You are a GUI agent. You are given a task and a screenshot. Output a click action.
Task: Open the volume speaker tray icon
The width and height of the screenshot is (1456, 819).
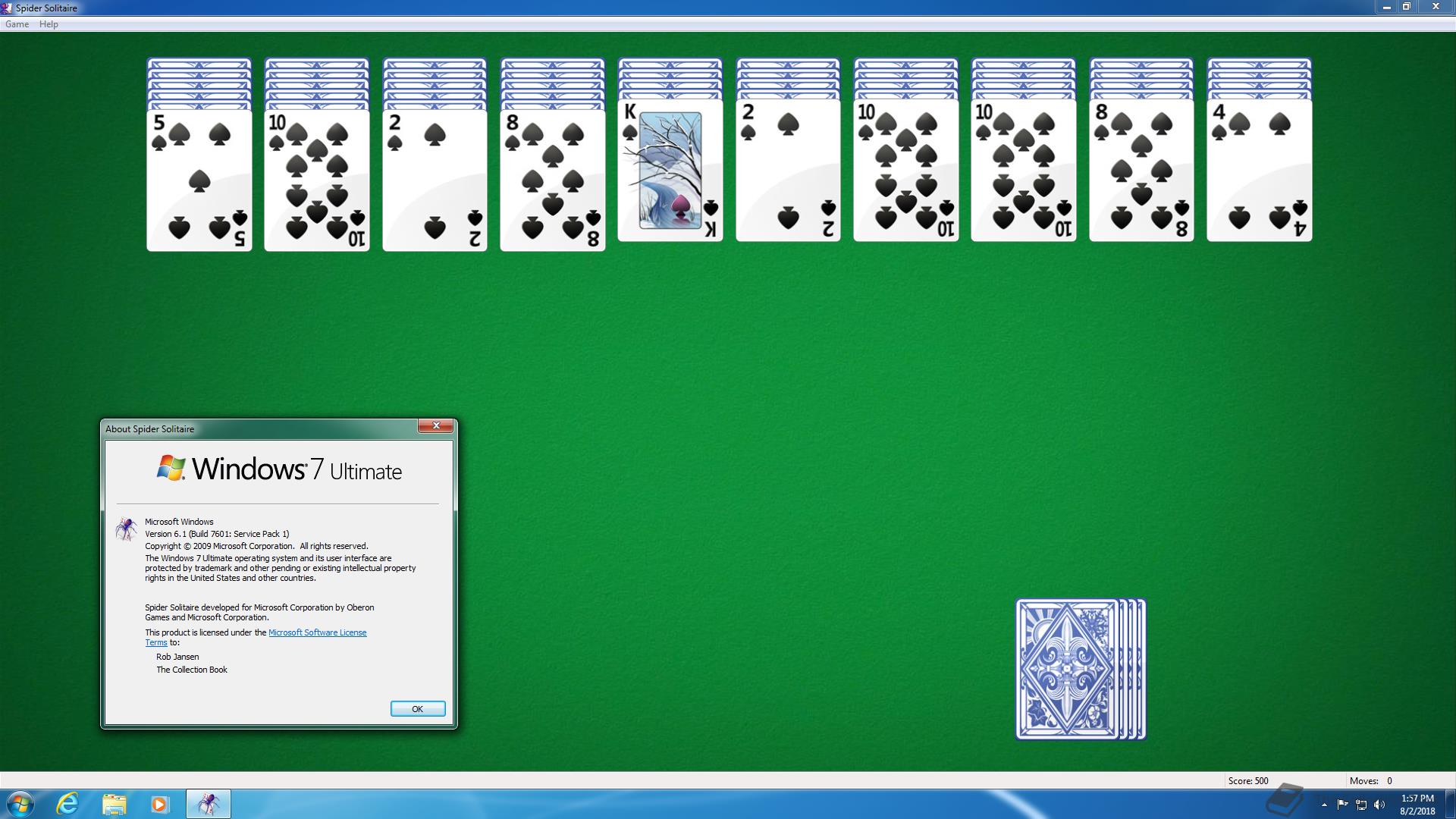1379,805
